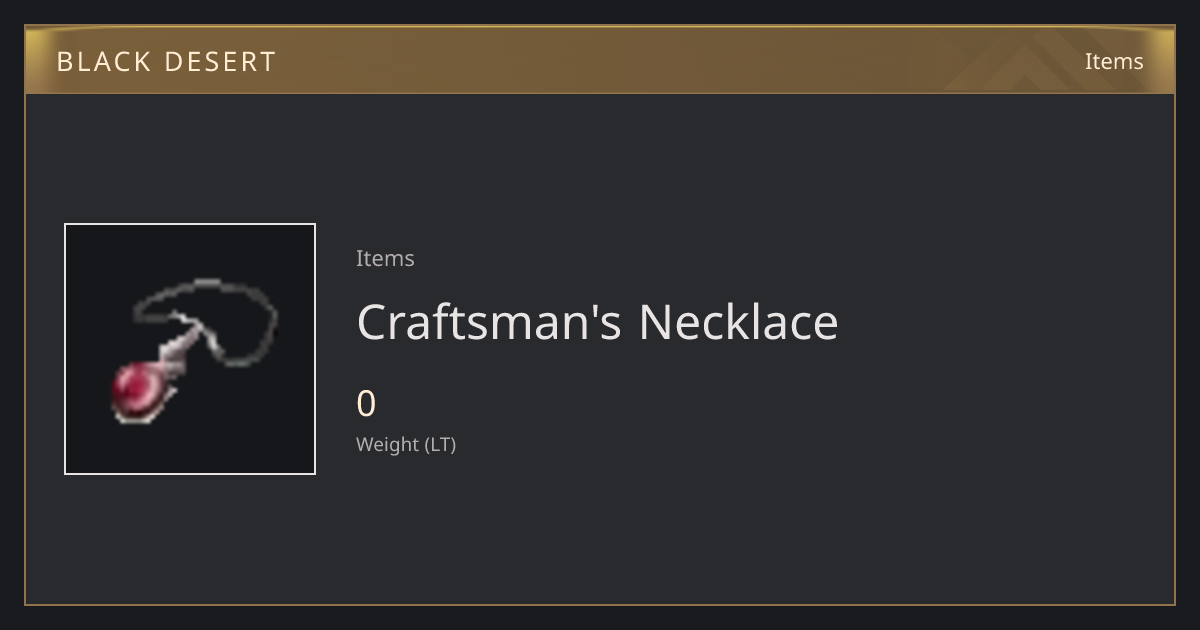Click the gold header banner center

click(600, 60)
